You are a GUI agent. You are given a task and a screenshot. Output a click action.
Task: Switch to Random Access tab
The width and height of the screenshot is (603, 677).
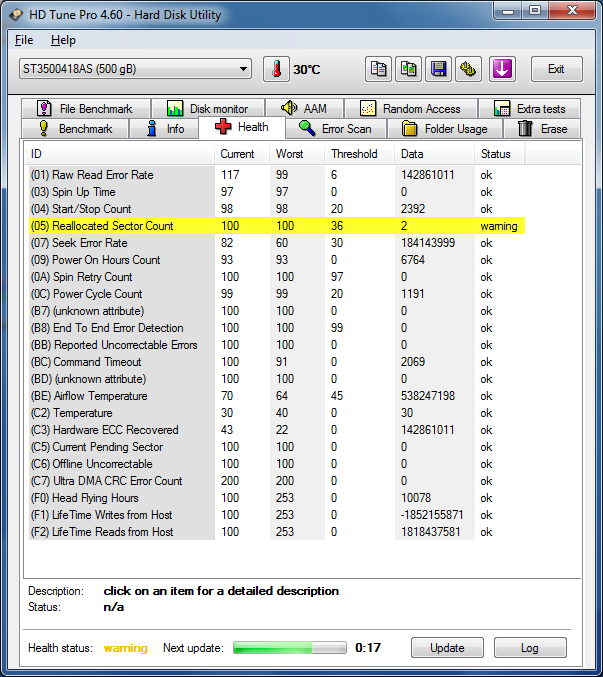(x=411, y=108)
